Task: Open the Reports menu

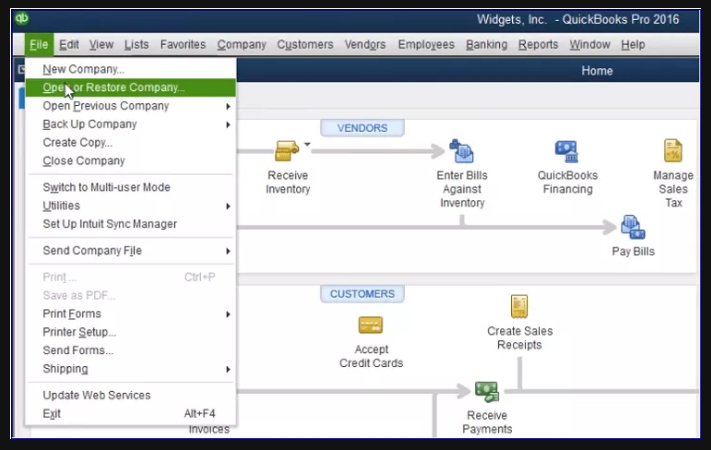Action: tap(538, 44)
